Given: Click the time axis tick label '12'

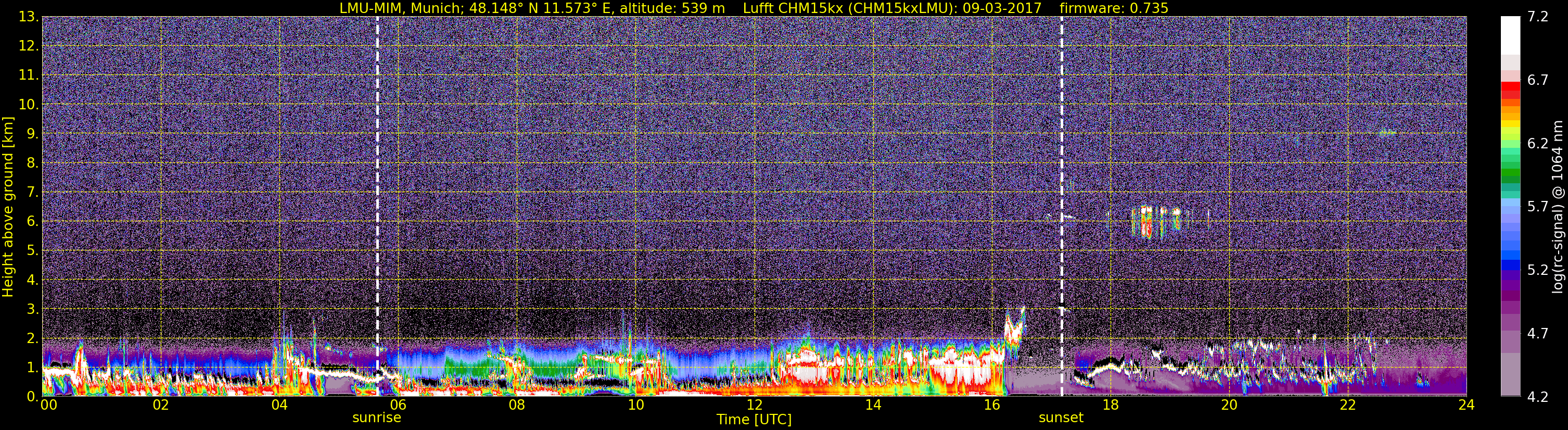Looking at the screenshot, I should click(x=754, y=405).
